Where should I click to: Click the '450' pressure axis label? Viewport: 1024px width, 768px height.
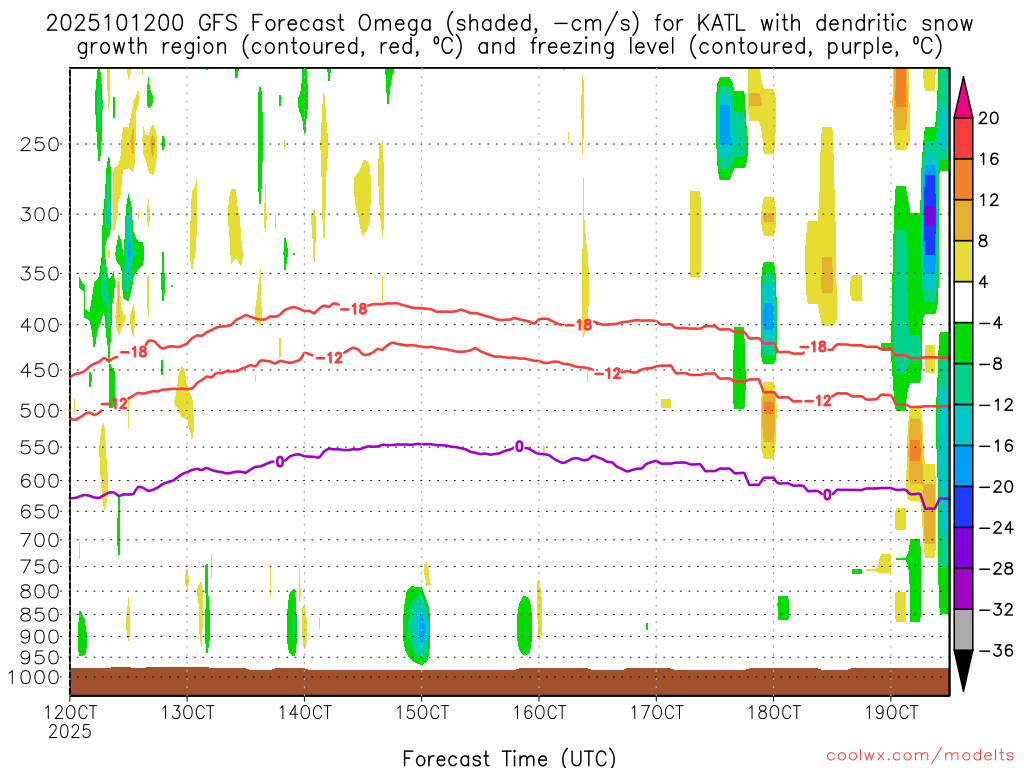click(x=40, y=370)
